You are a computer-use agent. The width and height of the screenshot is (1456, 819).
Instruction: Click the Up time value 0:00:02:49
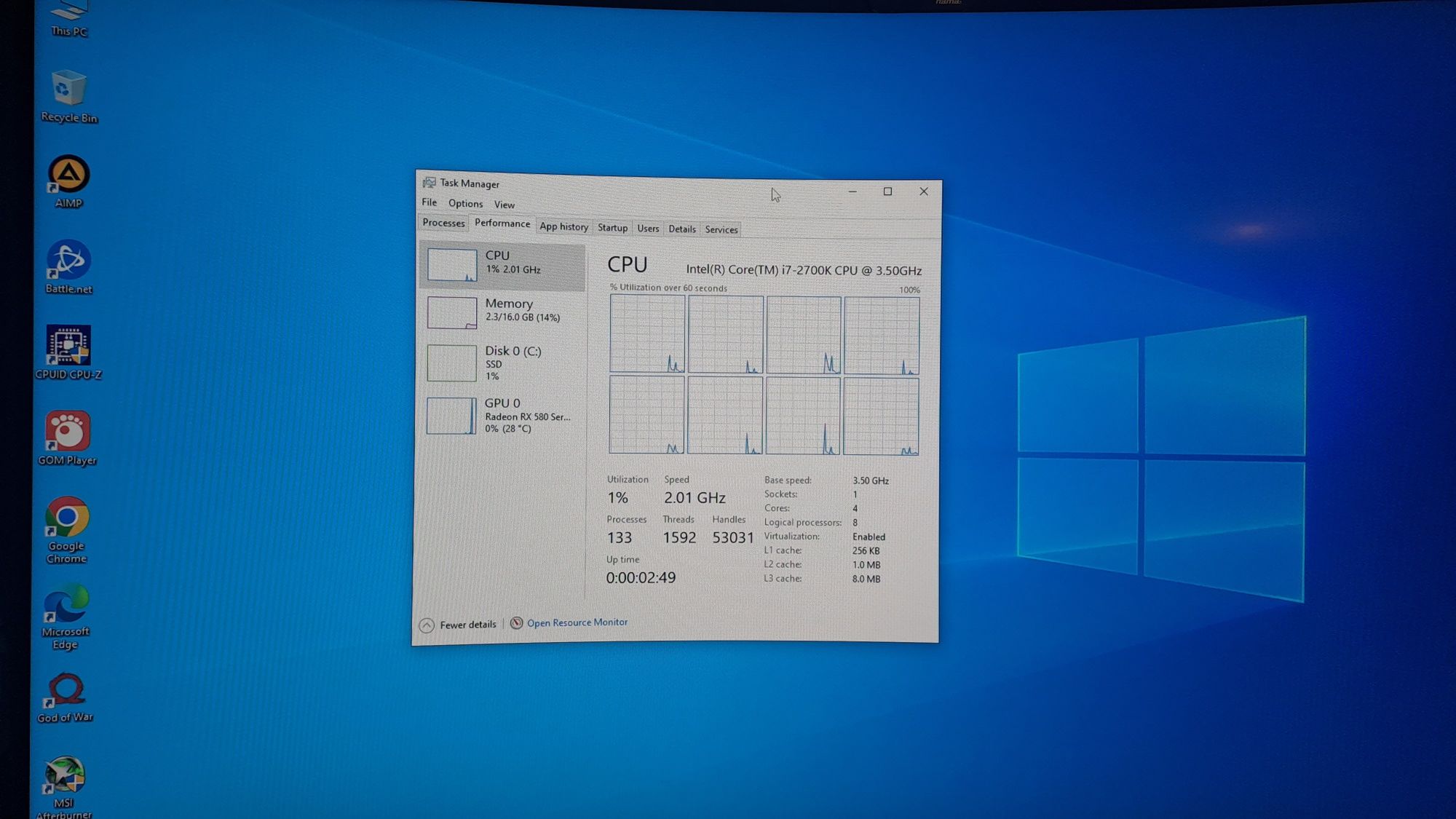click(641, 578)
